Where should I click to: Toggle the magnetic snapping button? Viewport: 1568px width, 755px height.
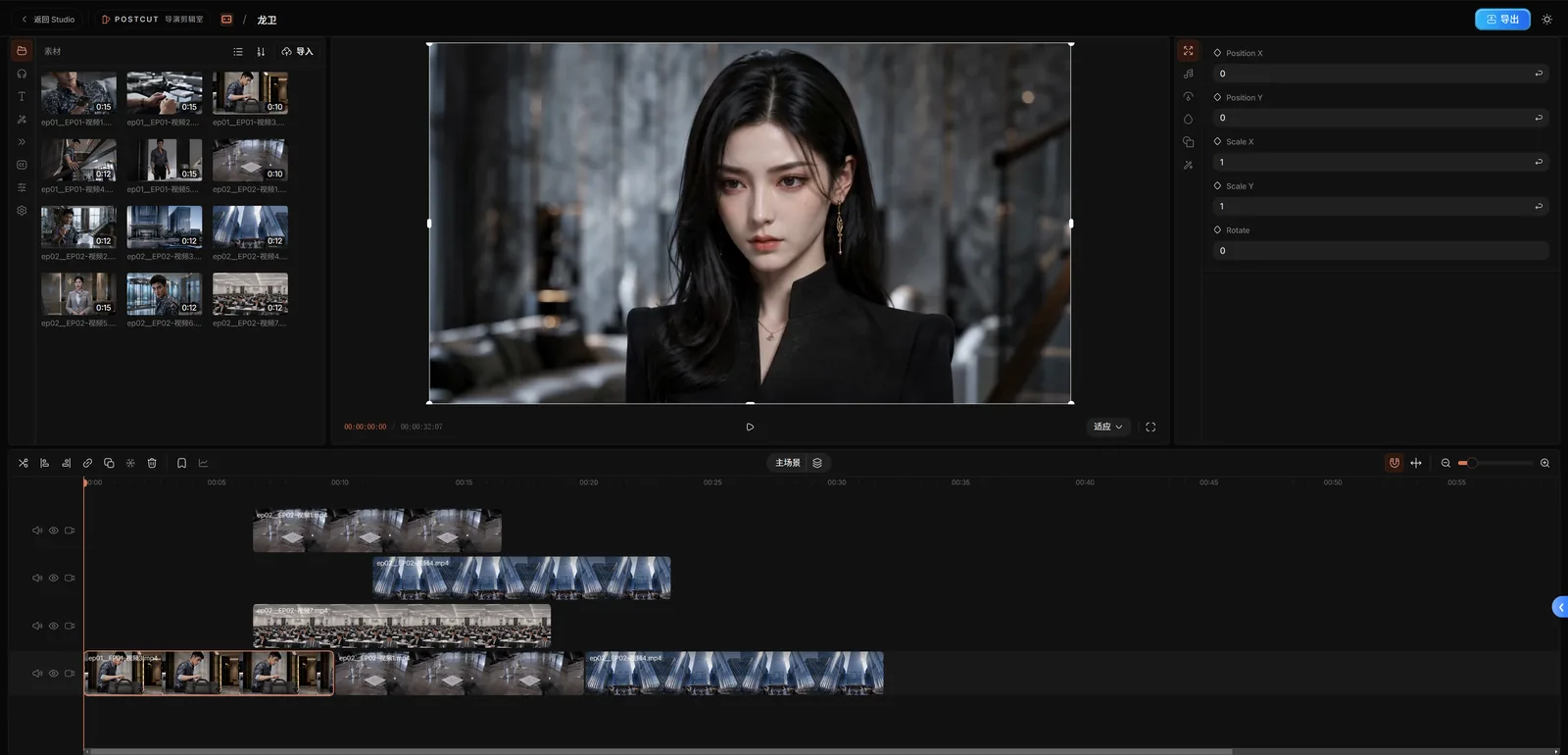click(1394, 463)
